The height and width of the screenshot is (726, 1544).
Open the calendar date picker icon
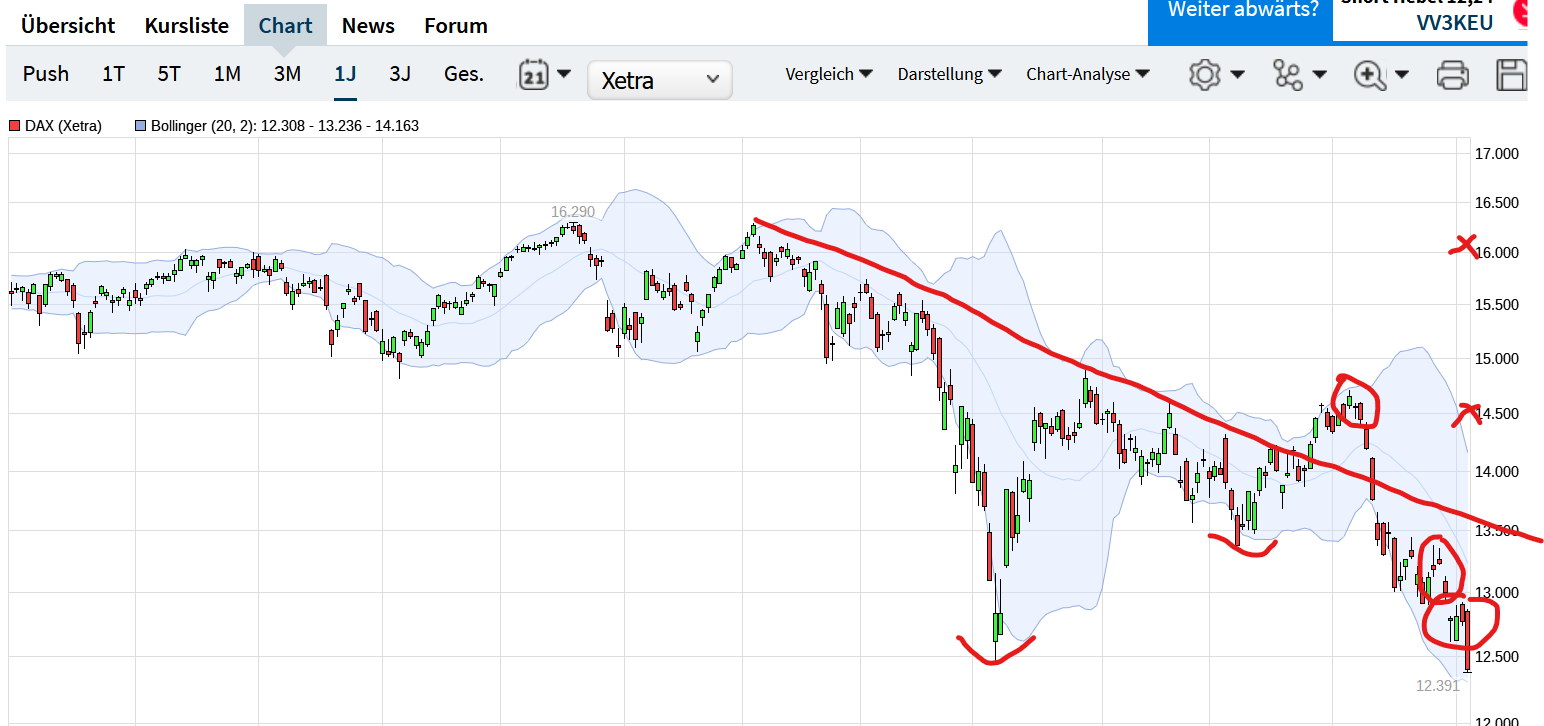(x=535, y=74)
